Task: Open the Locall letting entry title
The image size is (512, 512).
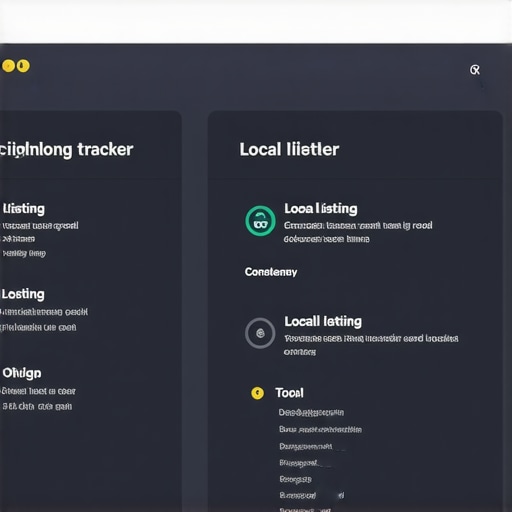Action: pyautogui.click(x=323, y=321)
